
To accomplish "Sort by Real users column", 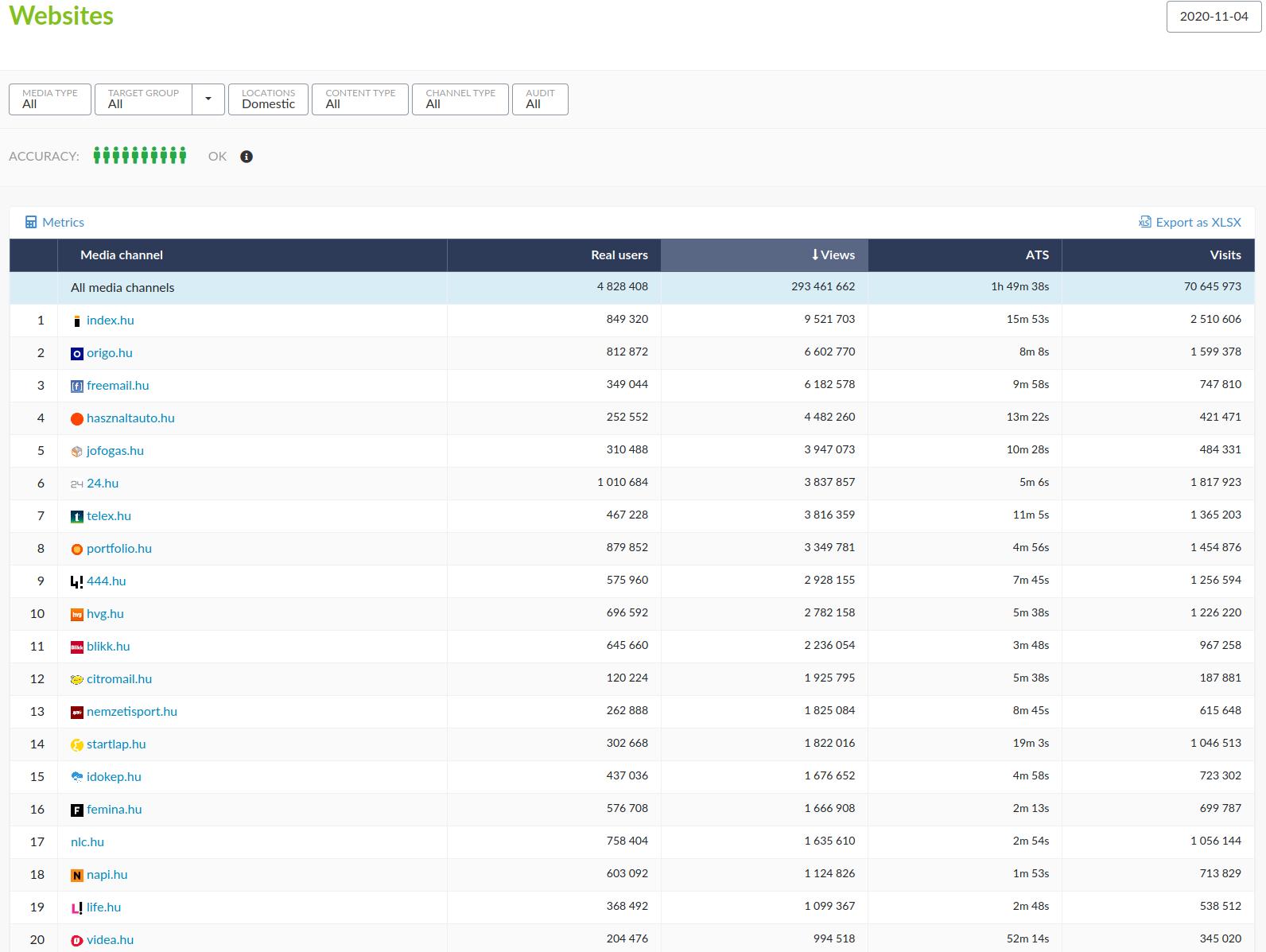I will [554, 255].
